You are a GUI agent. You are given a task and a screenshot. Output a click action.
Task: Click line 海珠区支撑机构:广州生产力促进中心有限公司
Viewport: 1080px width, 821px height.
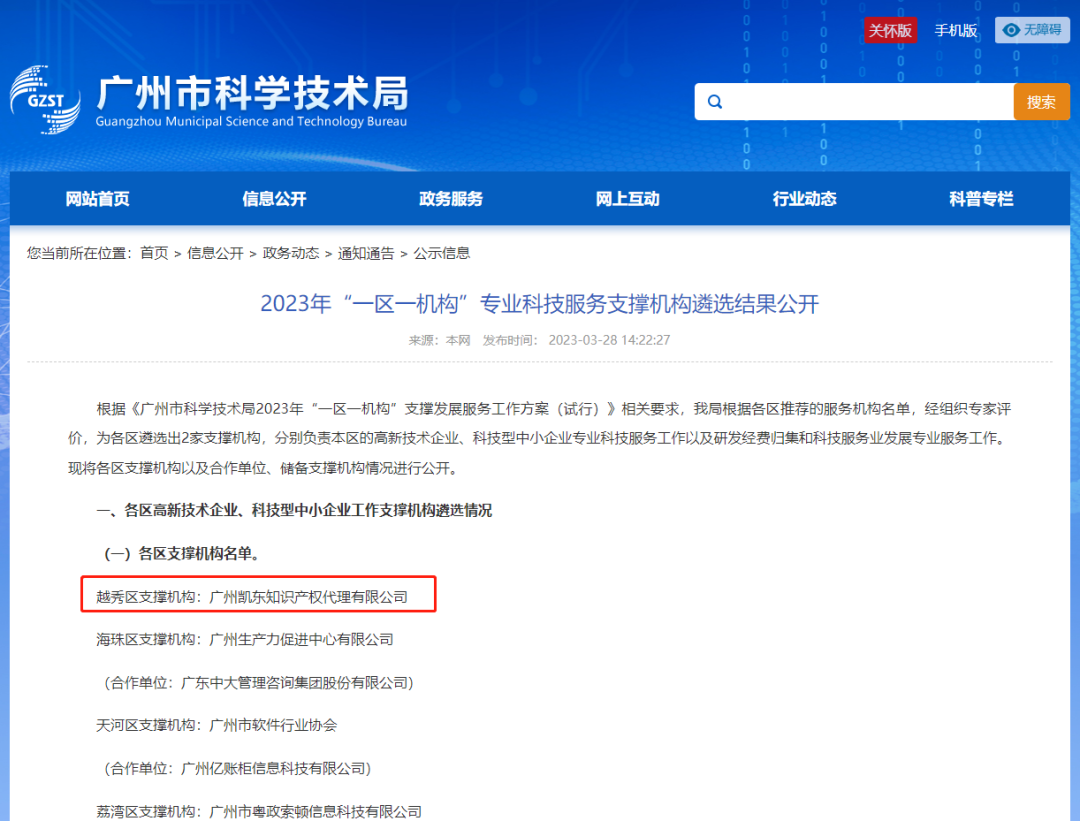(245, 640)
